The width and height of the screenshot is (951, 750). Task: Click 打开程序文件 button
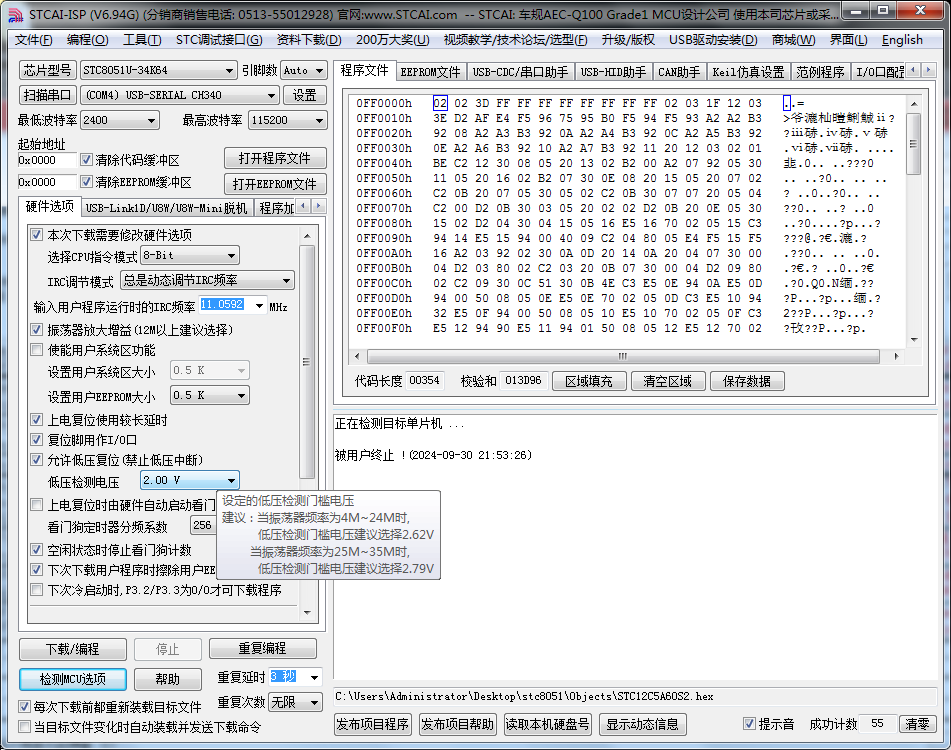pos(275,158)
